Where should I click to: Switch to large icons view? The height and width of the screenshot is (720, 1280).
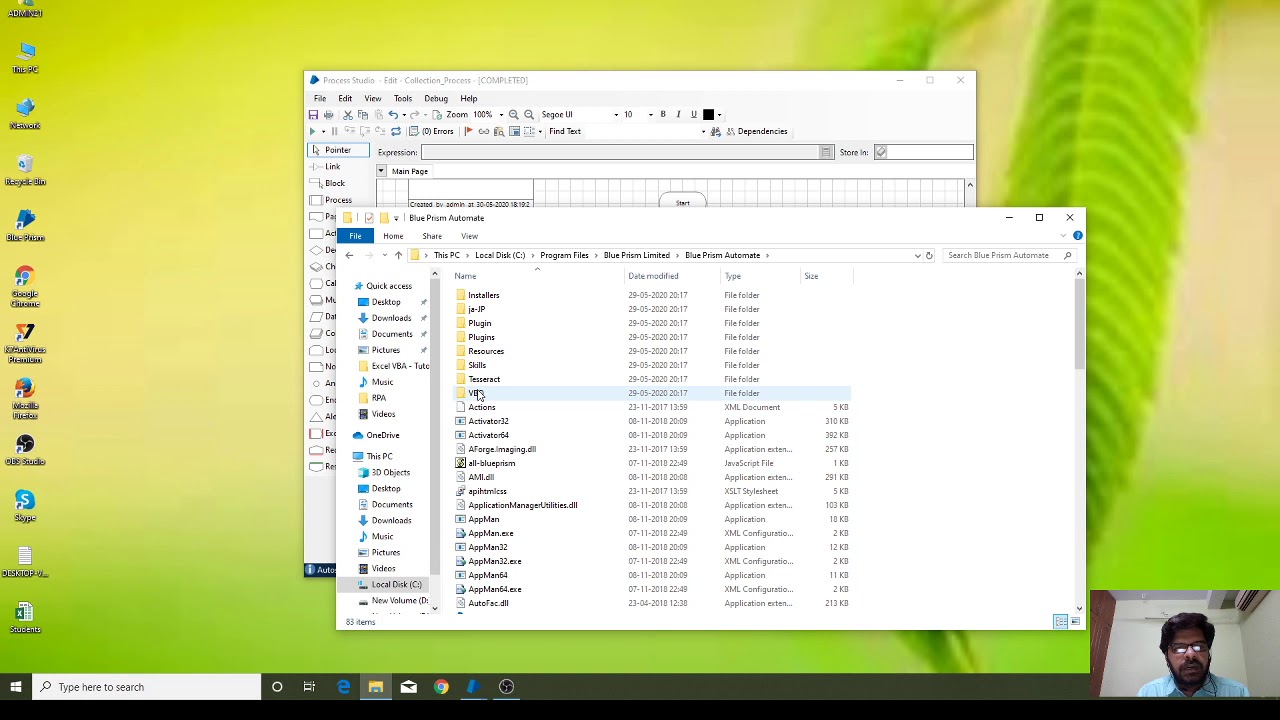(x=1076, y=622)
